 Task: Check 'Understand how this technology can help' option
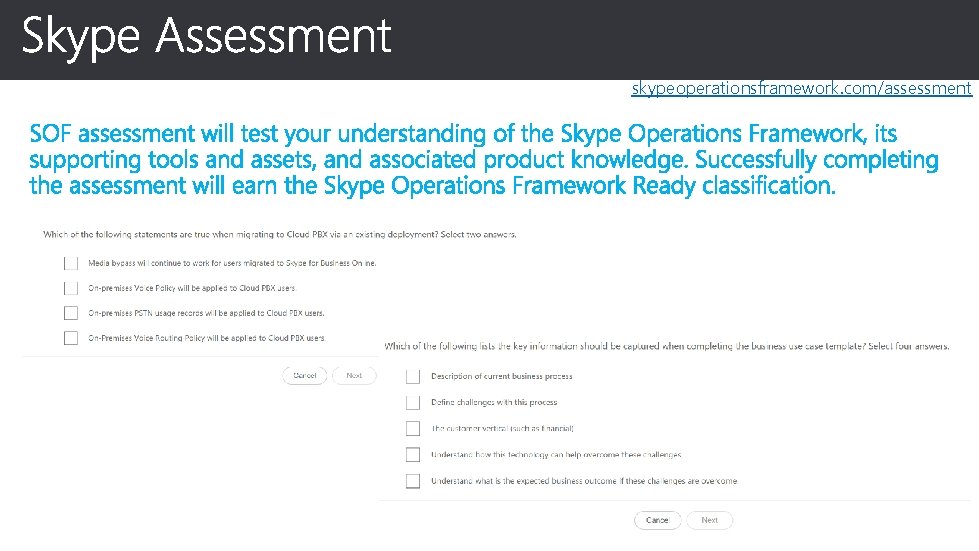pyautogui.click(x=413, y=455)
